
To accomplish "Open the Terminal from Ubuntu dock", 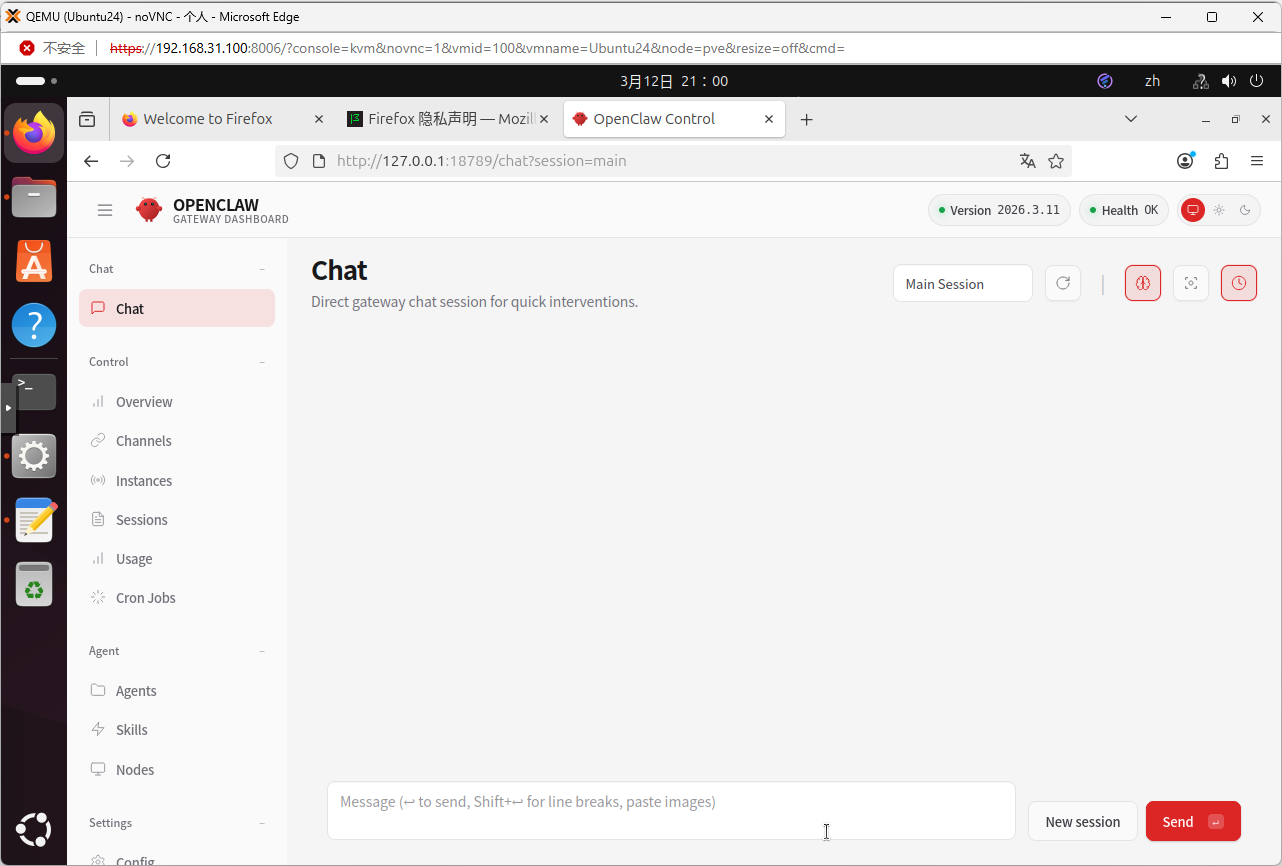I will [34, 391].
